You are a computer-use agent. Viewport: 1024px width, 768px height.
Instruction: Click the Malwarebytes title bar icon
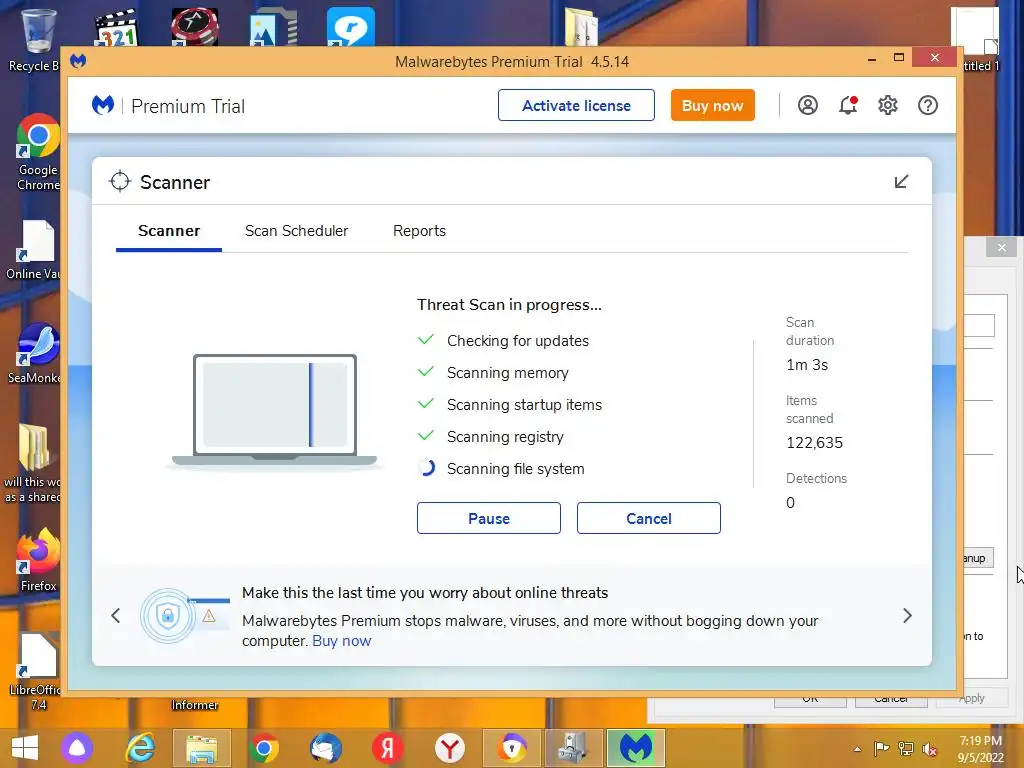tap(78, 61)
